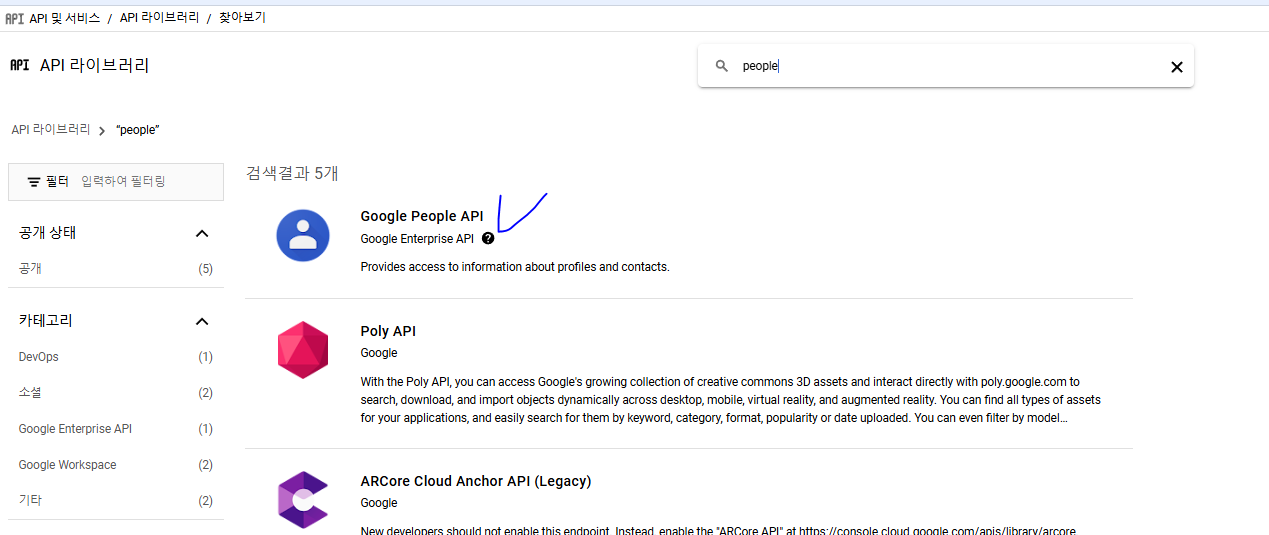Click the filter lines icon
The height and width of the screenshot is (535, 1269).
34,182
